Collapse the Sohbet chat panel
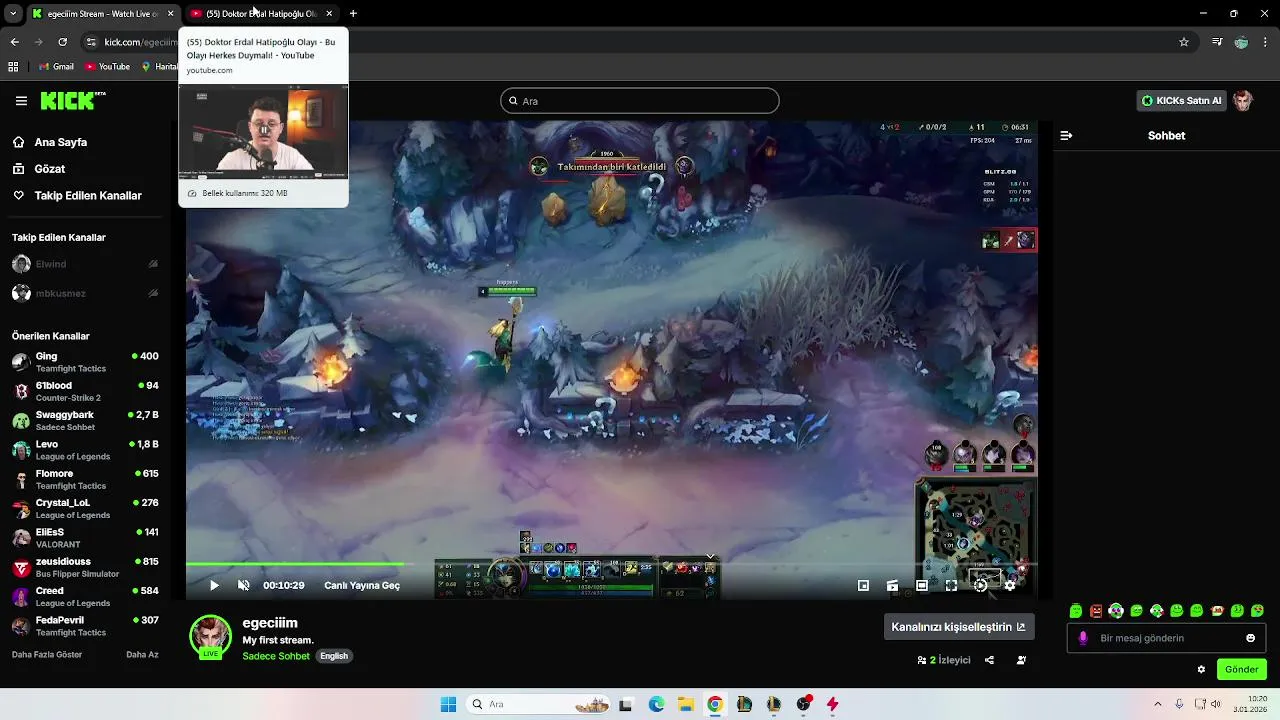The width and height of the screenshot is (1280, 720). point(1066,135)
